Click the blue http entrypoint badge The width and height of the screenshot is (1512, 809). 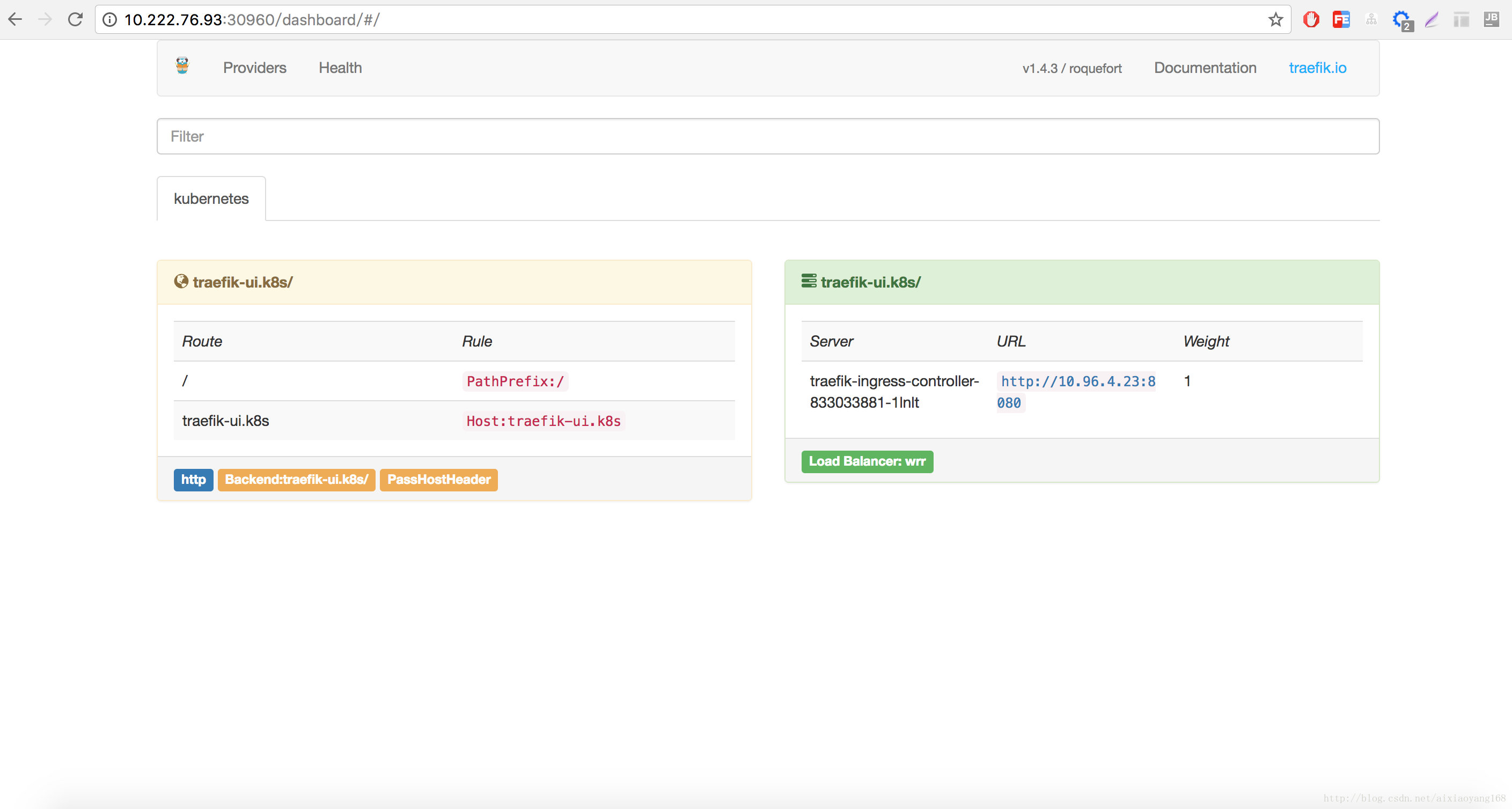pos(193,480)
